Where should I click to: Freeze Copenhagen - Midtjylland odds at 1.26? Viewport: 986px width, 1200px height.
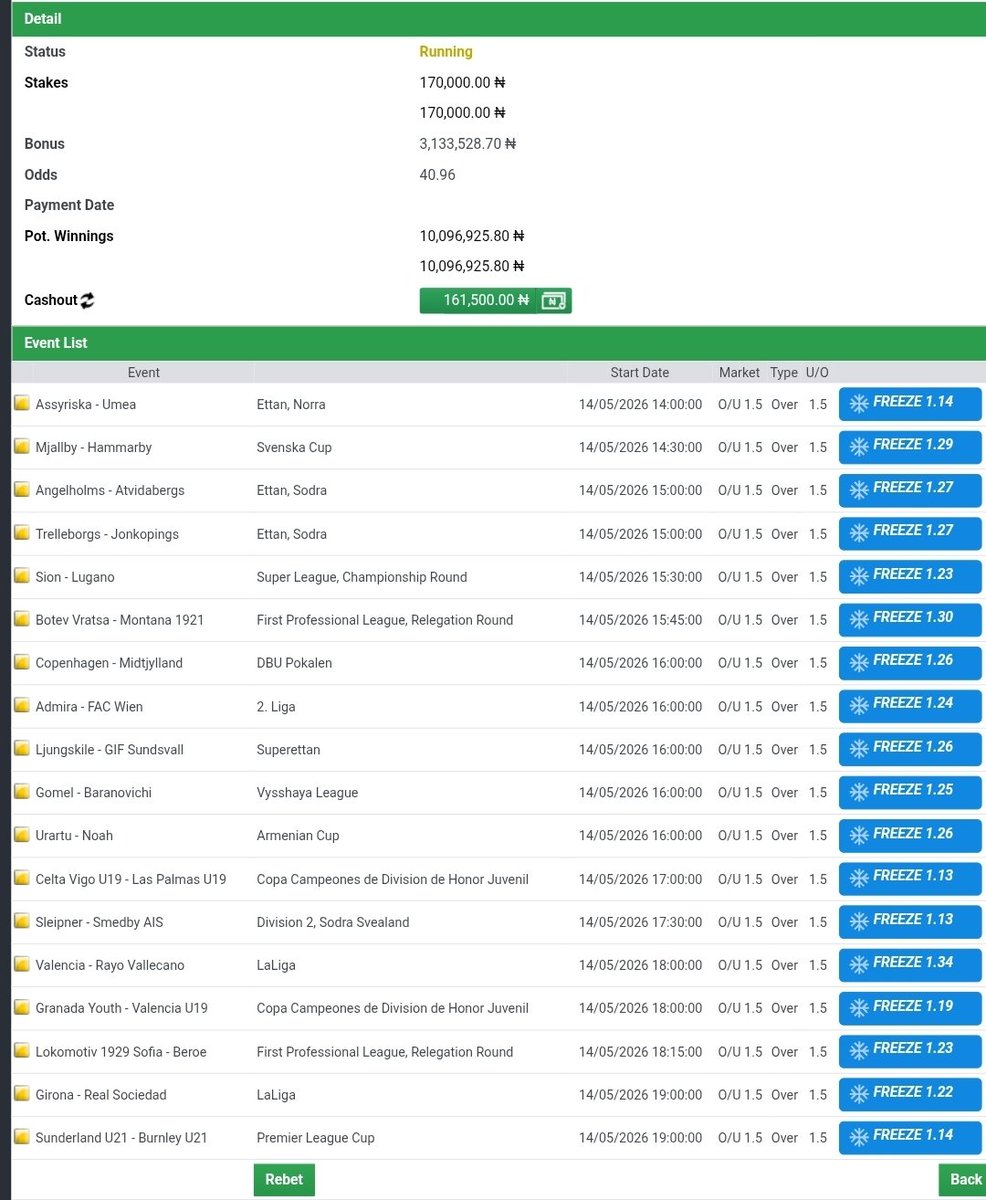(x=910, y=663)
